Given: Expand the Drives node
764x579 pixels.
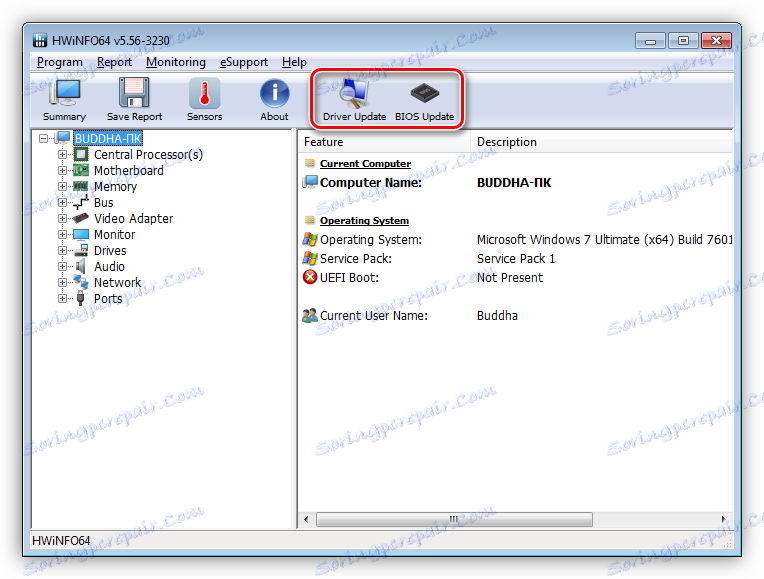Looking at the screenshot, I should point(62,251).
